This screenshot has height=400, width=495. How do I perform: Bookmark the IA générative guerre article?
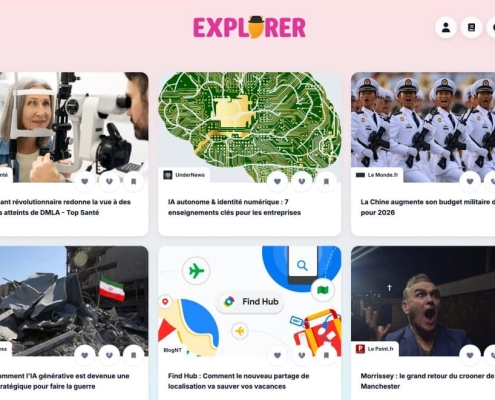click(133, 355)
